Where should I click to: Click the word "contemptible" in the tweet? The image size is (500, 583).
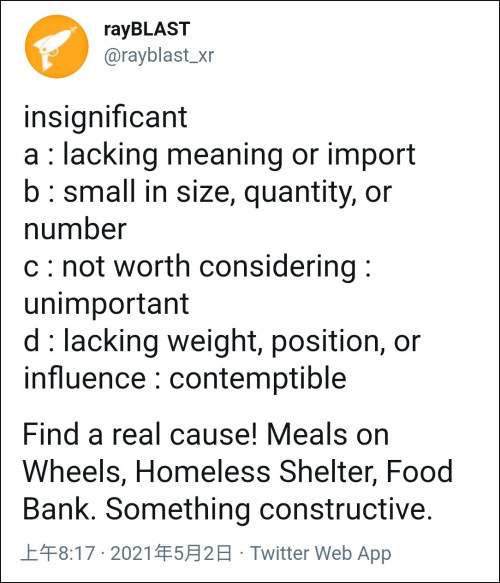click(x=258, y=379)
